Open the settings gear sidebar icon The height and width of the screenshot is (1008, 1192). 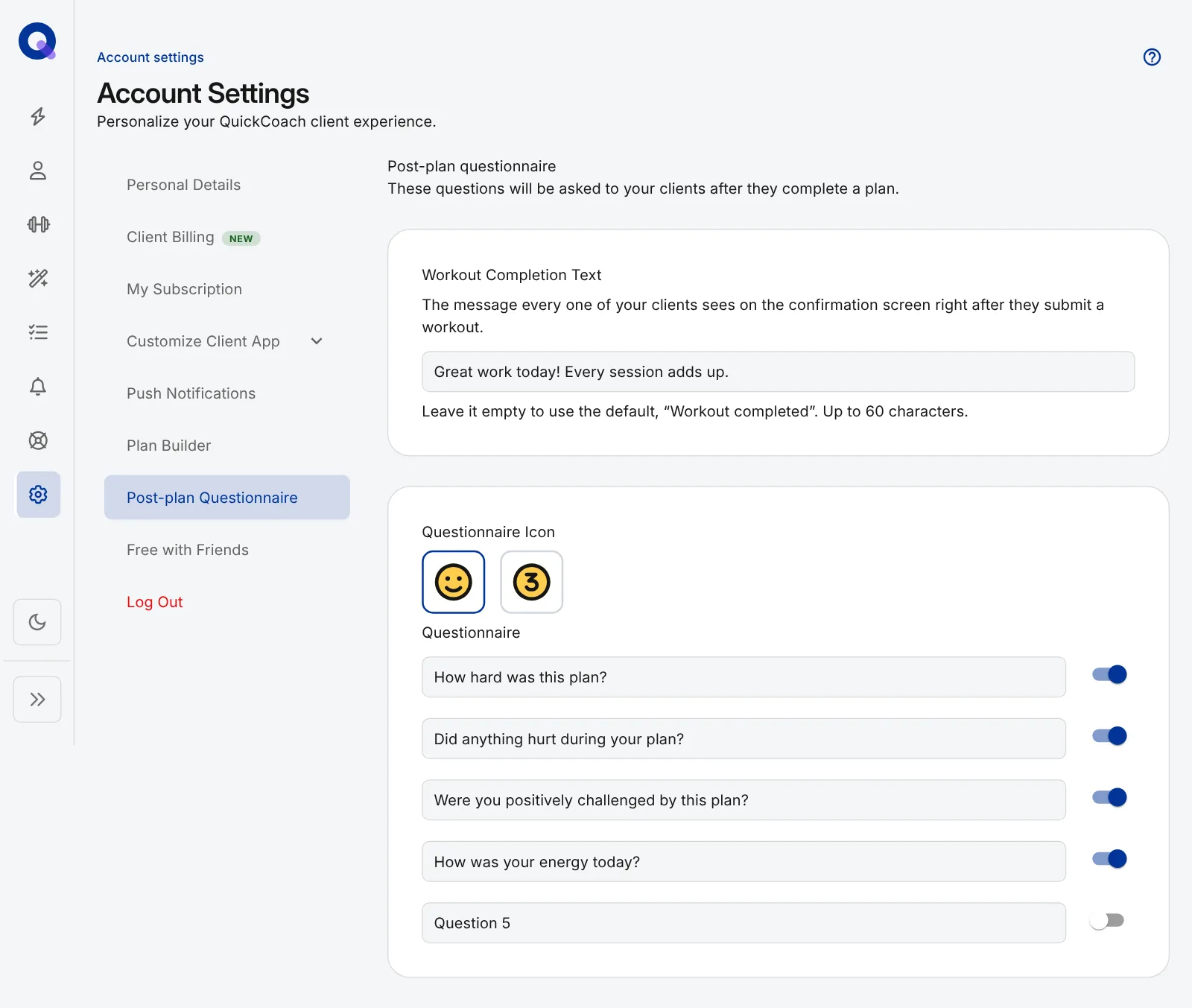[x=38, y=495]
